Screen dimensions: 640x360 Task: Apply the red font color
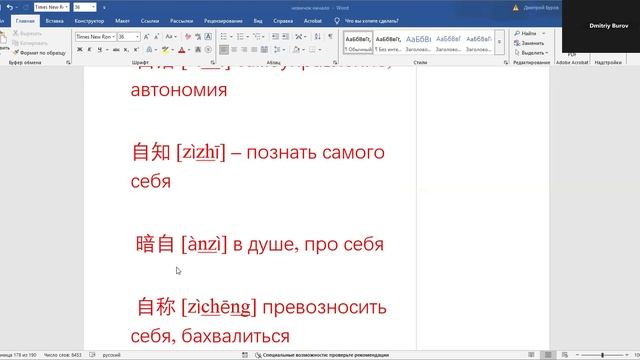point(182,50)
